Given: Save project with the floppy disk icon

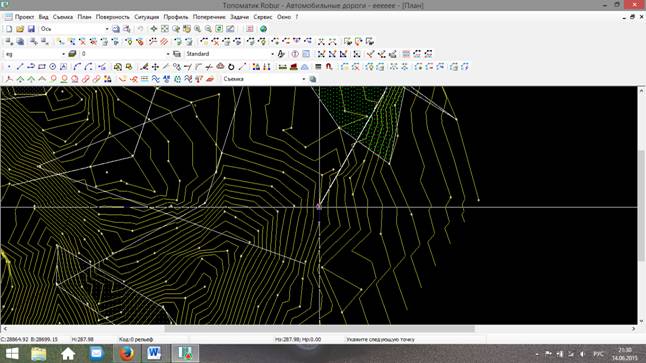Looking at the screenshot, I should click(31, 29).
